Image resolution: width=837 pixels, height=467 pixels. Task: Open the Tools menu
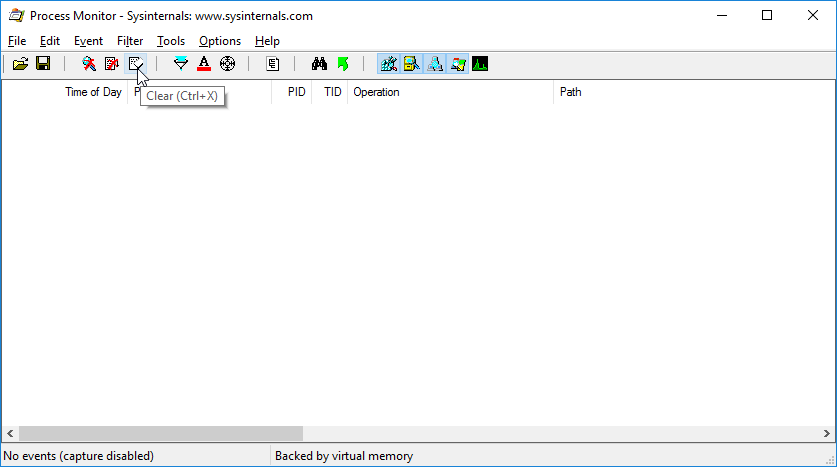click(171, 41)
